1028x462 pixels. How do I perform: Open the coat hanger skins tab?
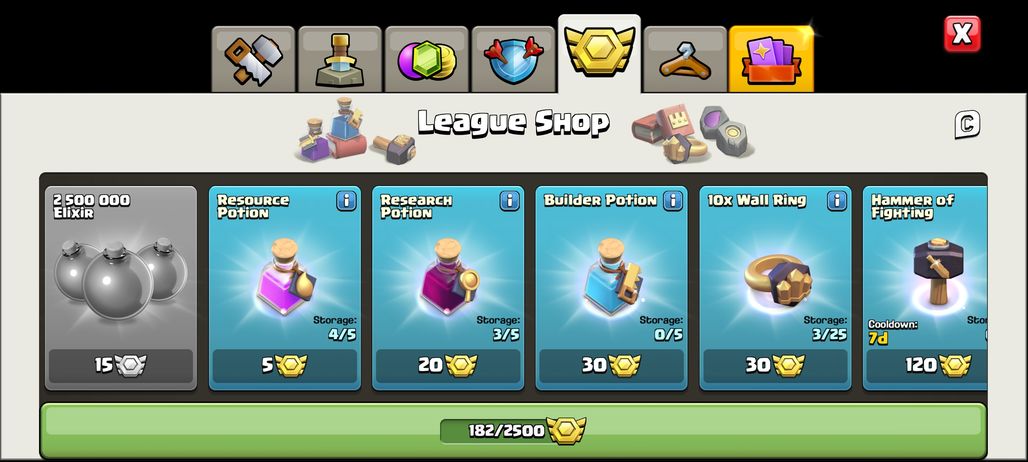[x=685, y=60]
